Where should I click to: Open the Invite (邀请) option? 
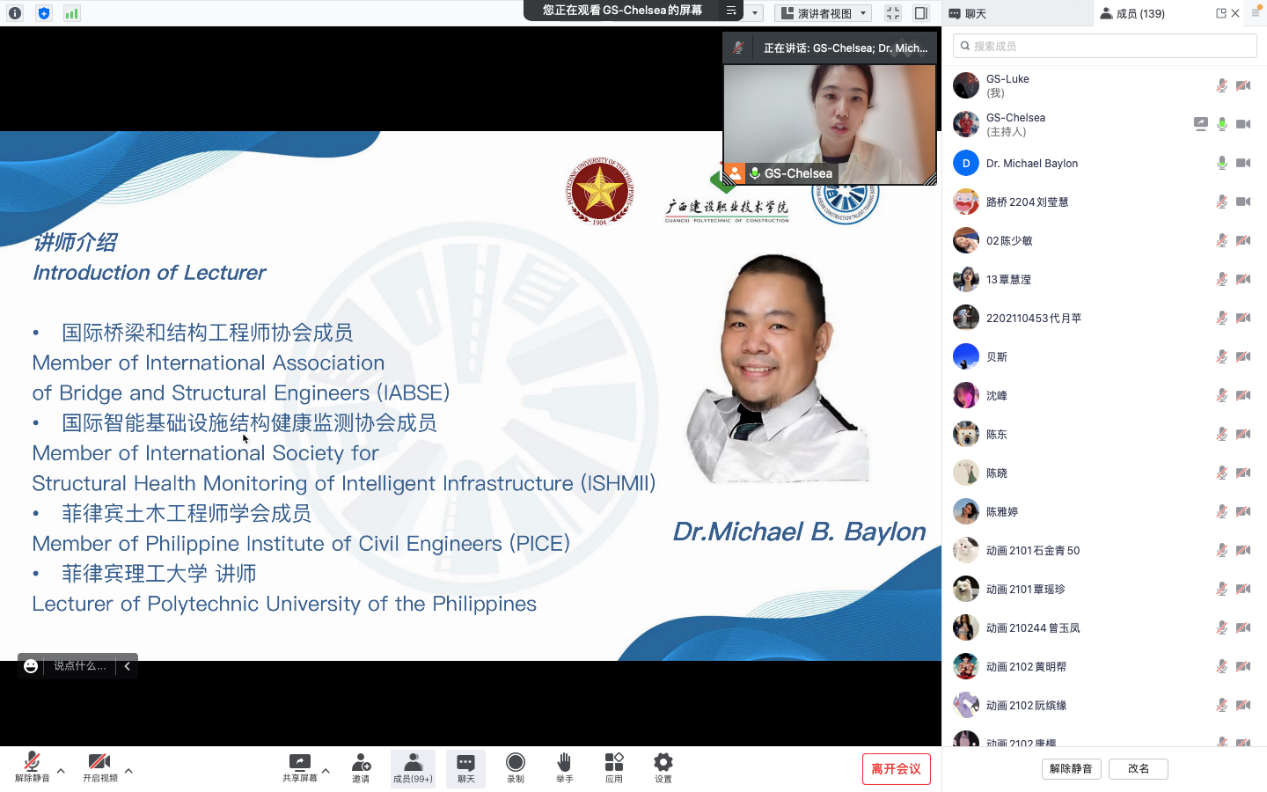361,763
